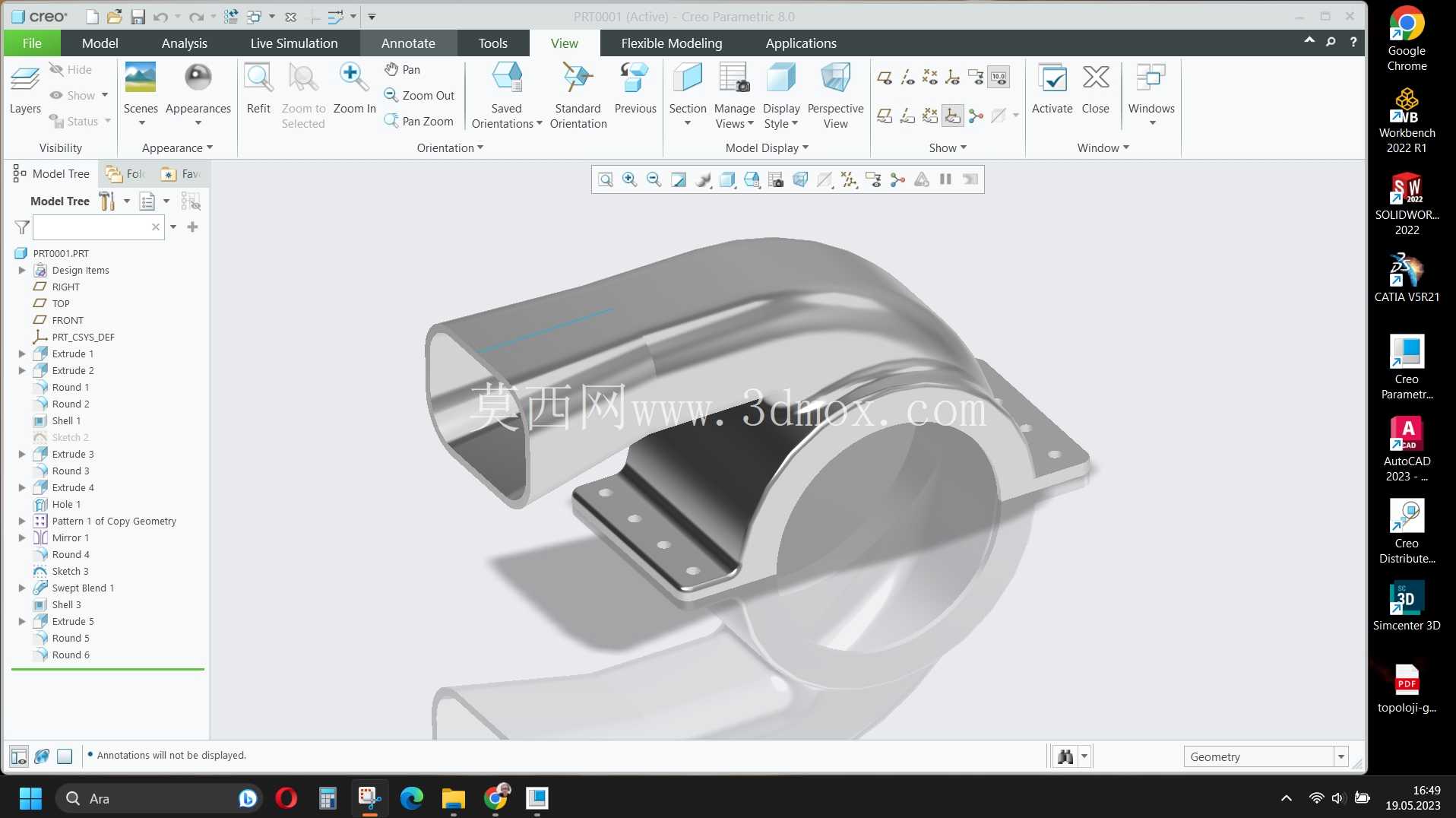
Task: Click the Save icon in quick access toolbar
Action: 138,17
